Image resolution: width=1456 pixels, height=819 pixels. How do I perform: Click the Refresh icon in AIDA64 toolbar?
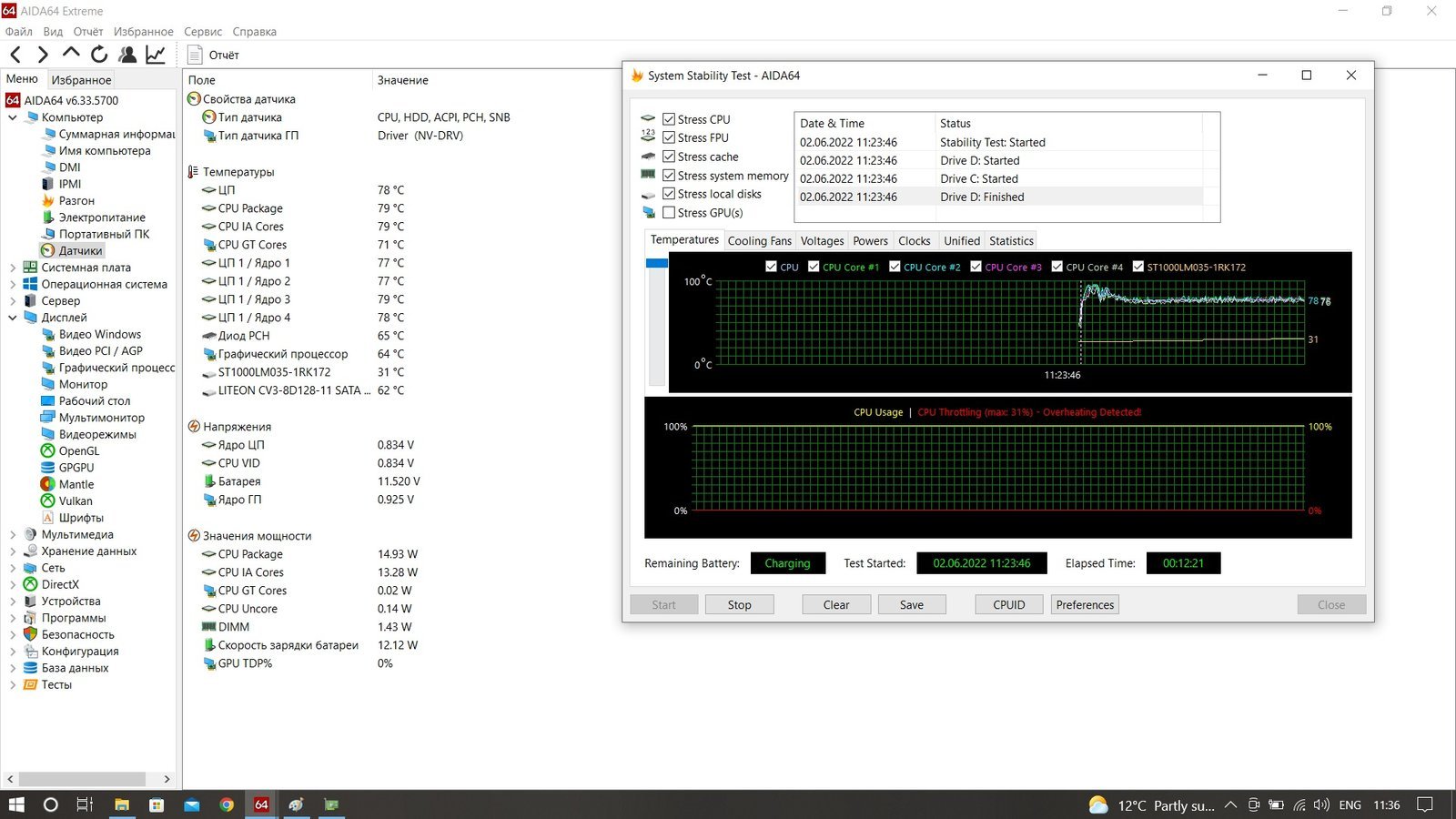click(99, 56)
